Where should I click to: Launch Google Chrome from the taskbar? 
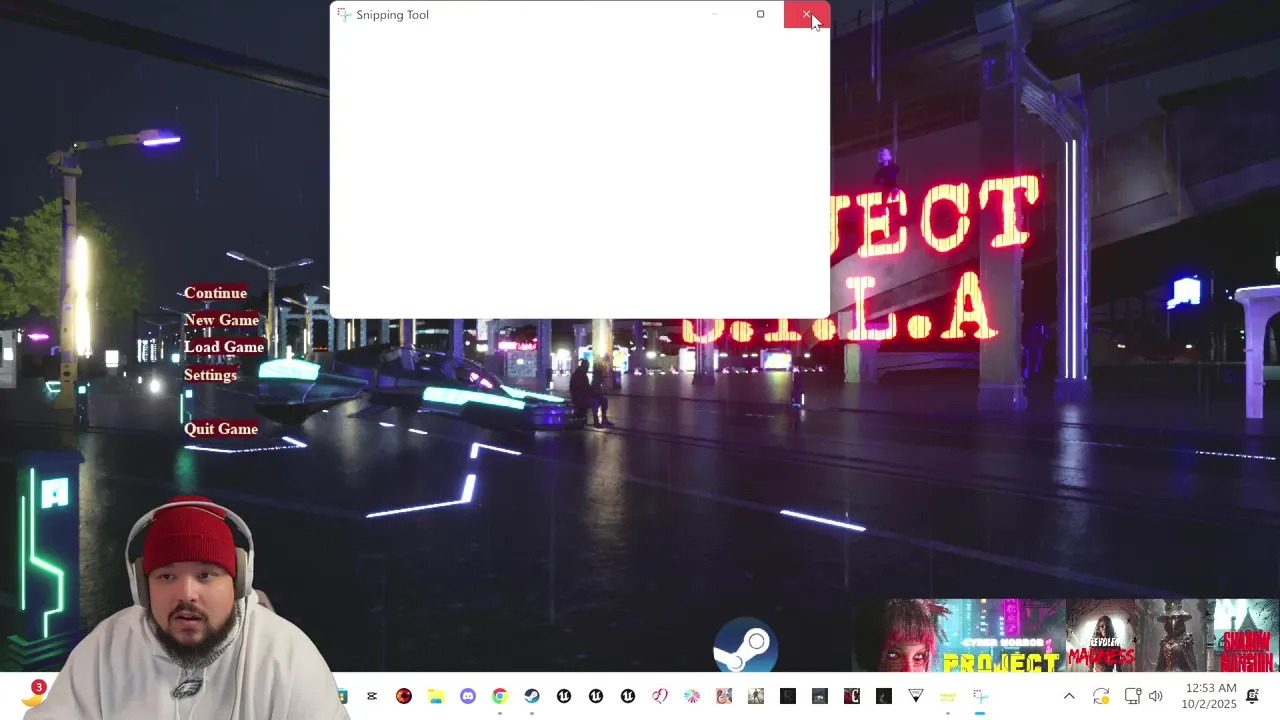tap(500, 696)
